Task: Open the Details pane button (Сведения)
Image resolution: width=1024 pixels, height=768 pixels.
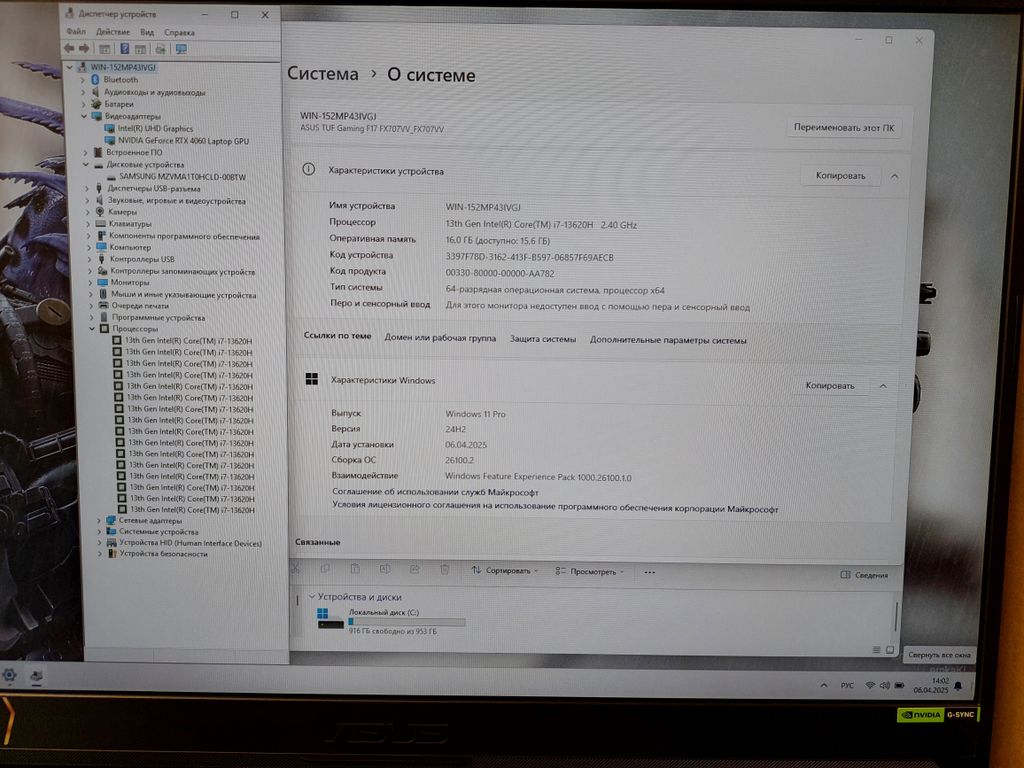Action: (x=864, y=575)
